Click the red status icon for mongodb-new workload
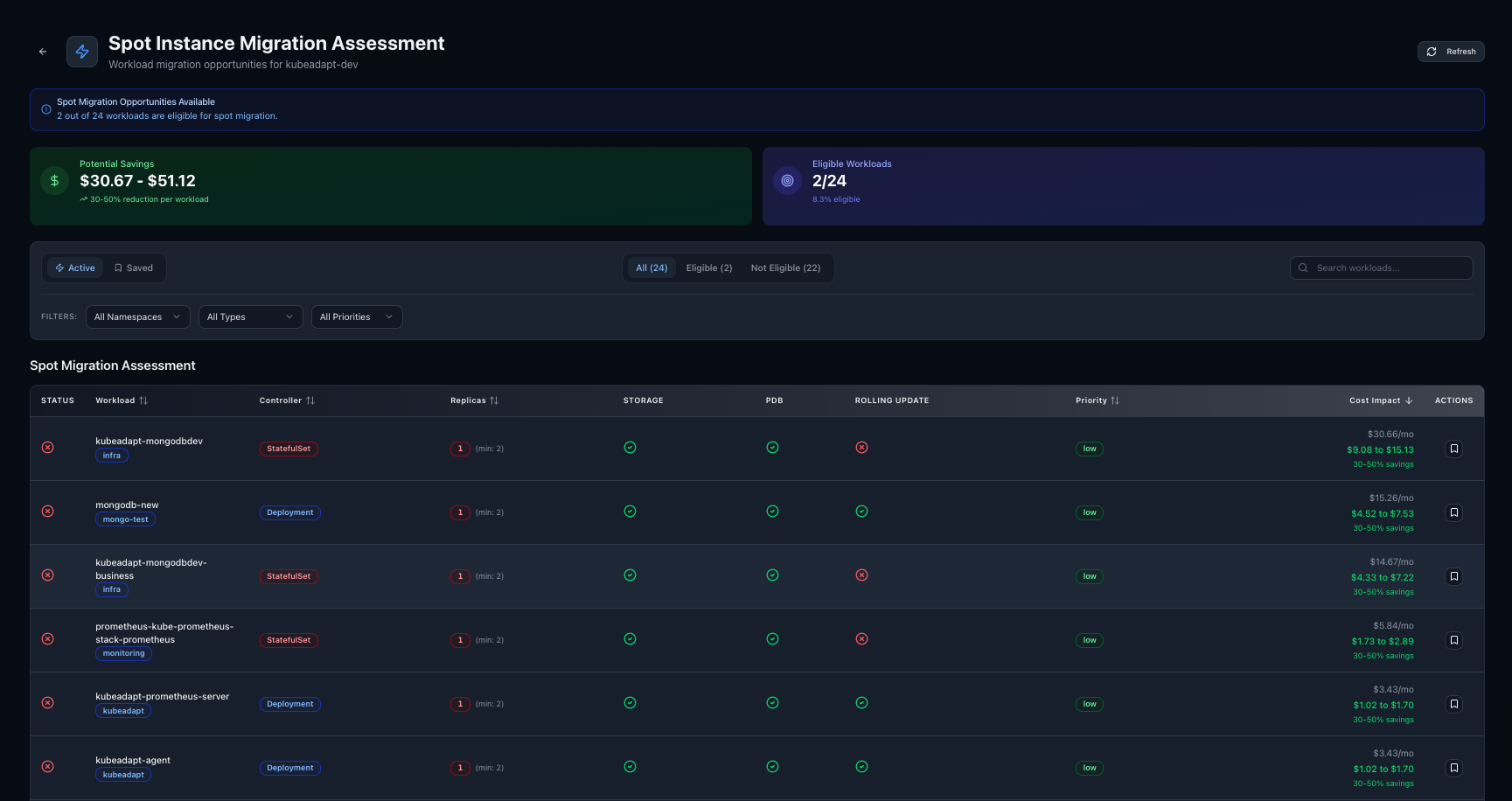Image resolution: width=1512 pixels, height=801 pixels. (48, 511)
